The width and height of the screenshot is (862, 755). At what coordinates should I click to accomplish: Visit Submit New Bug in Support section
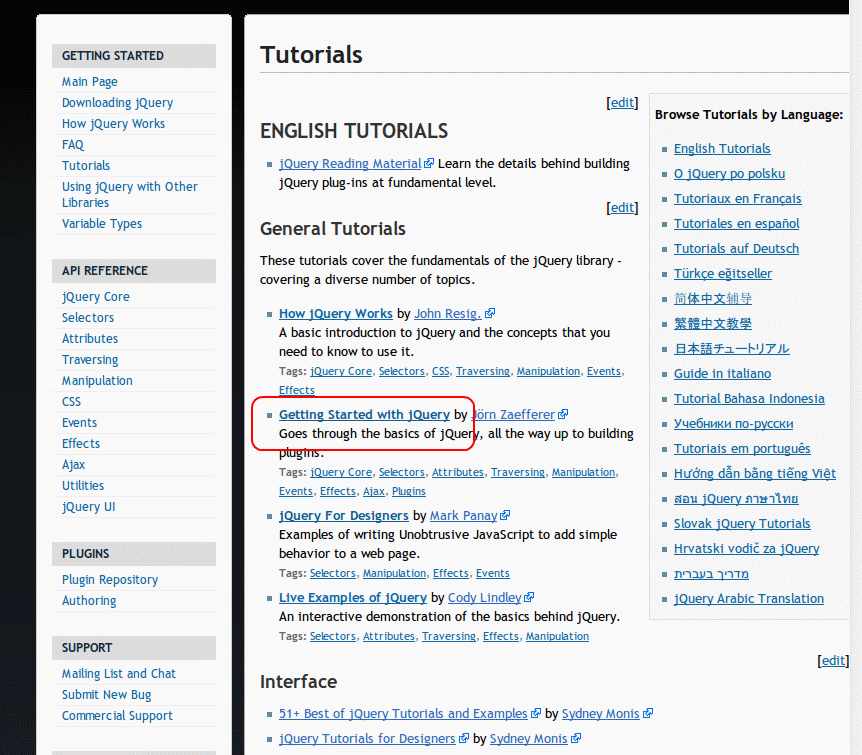[107, 695]
